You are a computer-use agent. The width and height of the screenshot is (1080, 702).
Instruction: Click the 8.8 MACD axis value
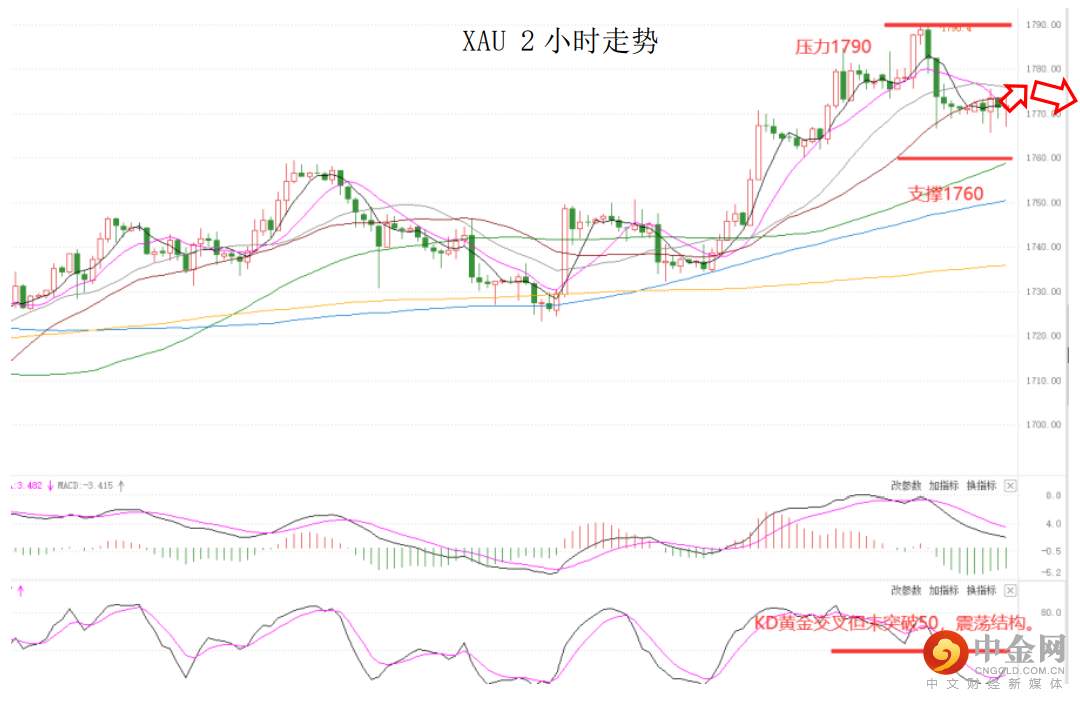(1053, 495)
